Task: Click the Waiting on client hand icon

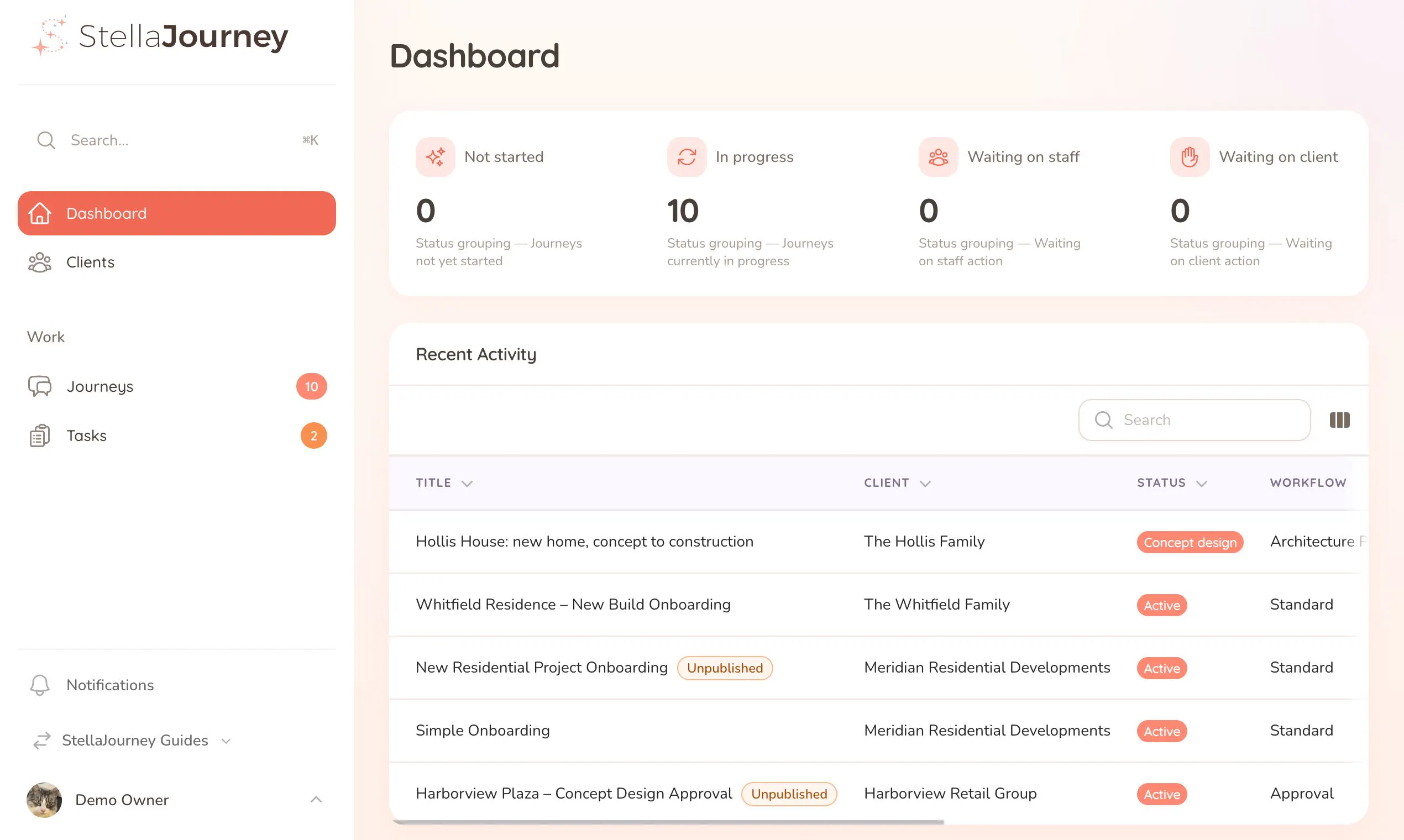Action: (x=1190, y=157)
